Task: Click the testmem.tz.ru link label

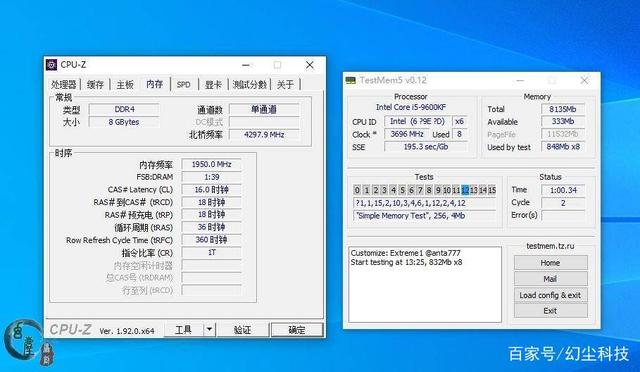Action: [x=550, y=246]
